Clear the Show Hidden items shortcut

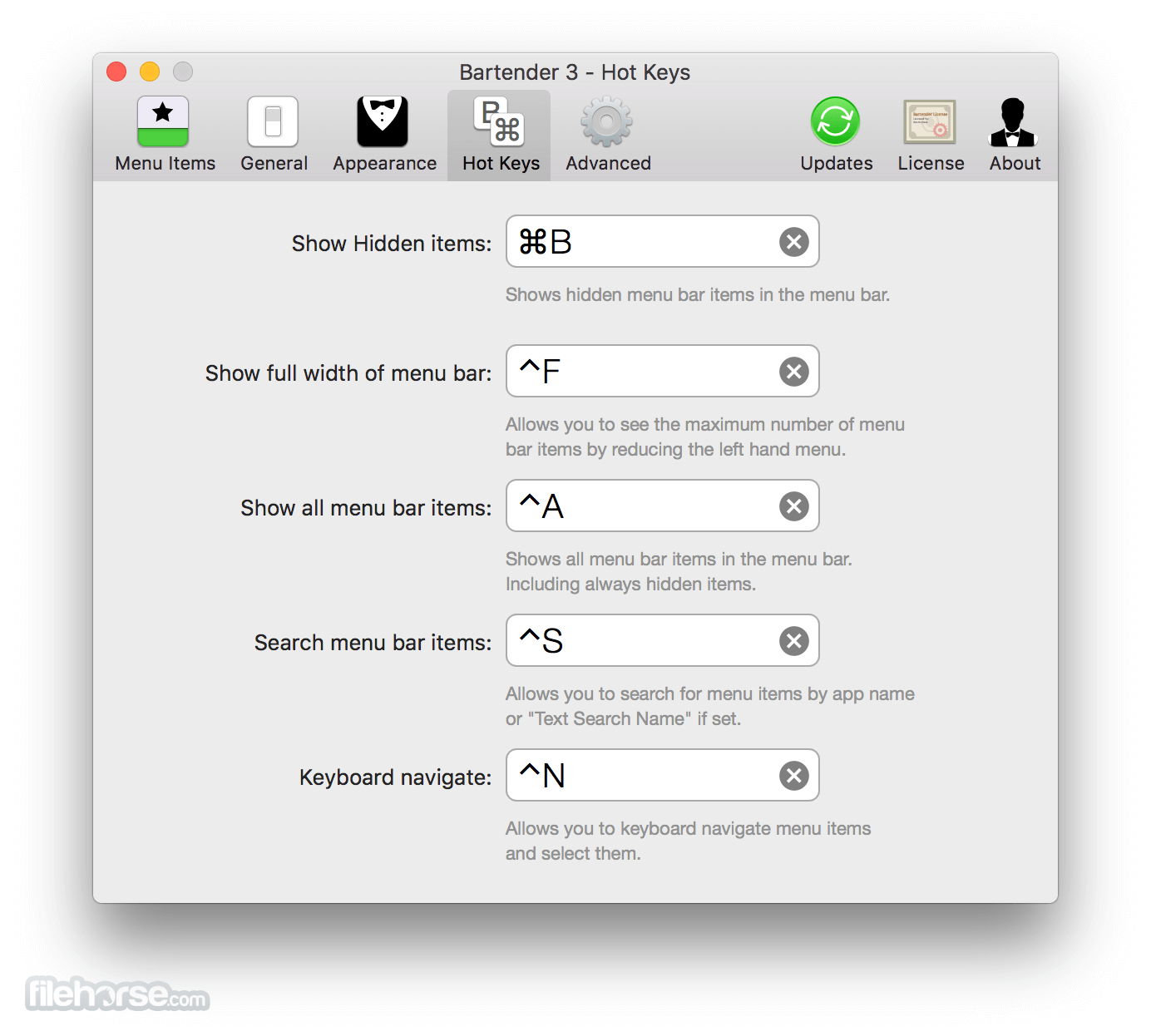(794, 242)
